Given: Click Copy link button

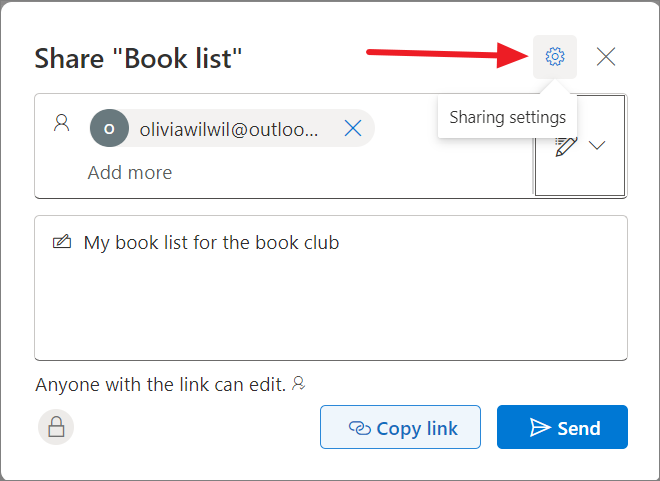Looking at the screenshot, I should 400,427.
